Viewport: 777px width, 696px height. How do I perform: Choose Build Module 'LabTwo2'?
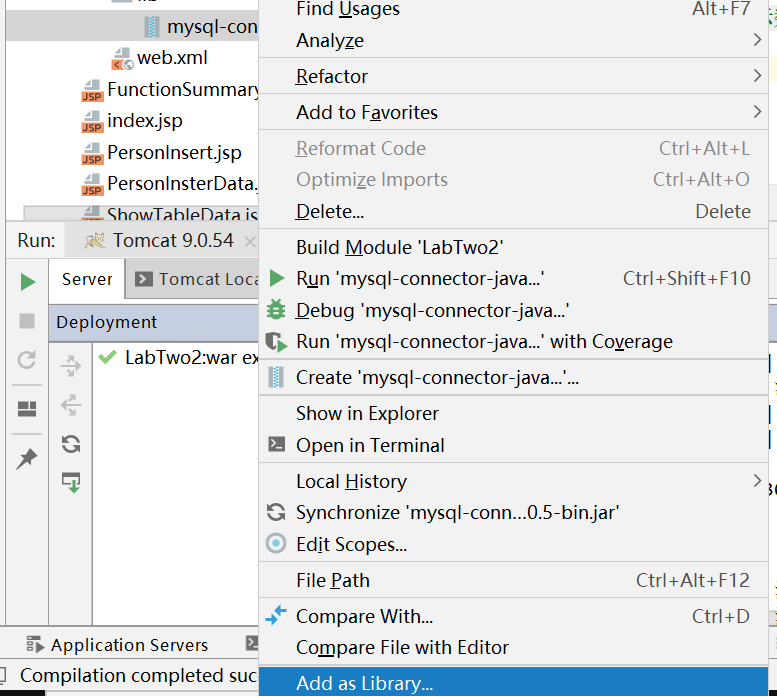(x=513, y=247)
